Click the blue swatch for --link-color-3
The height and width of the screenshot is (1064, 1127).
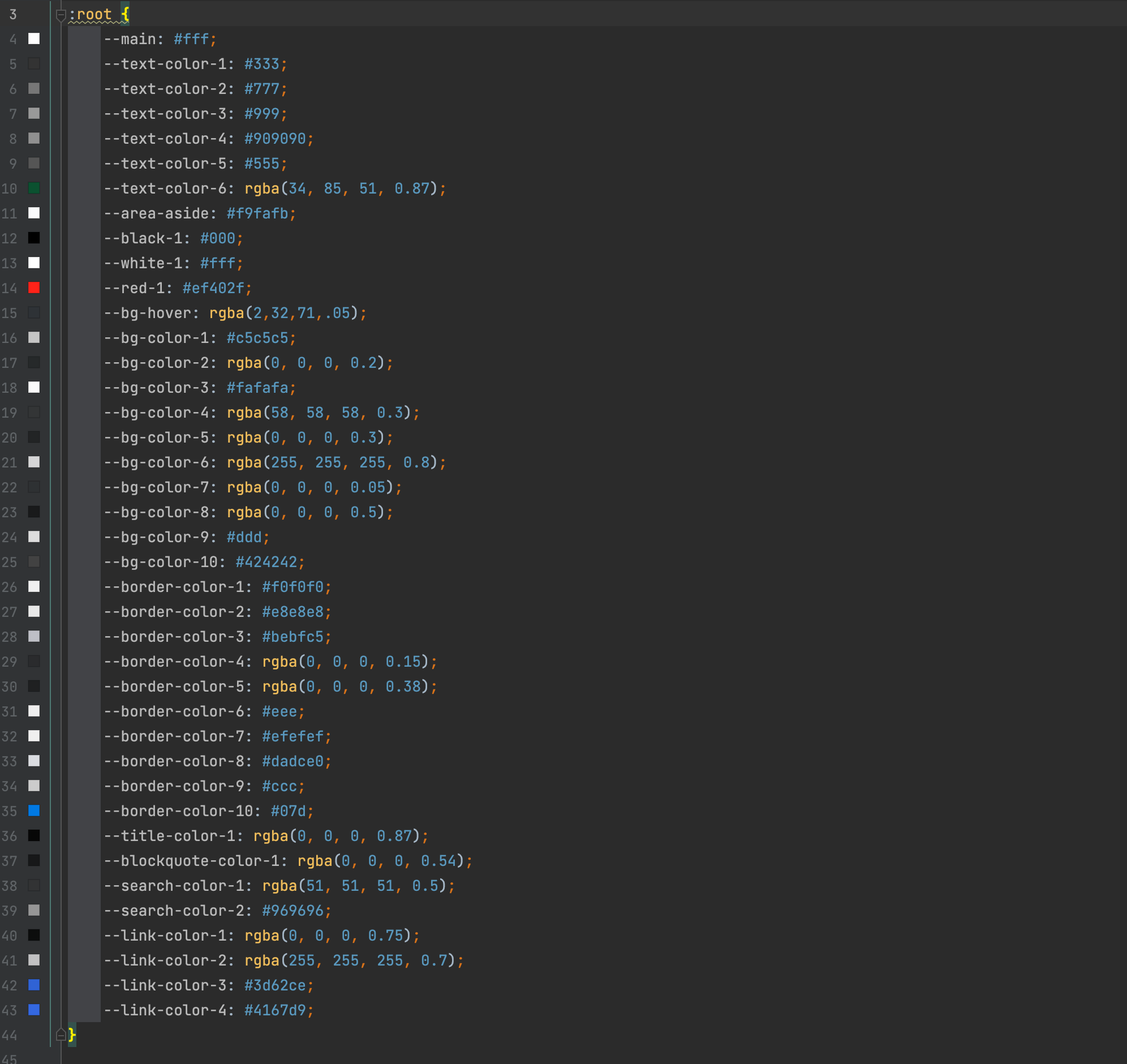click(34, 985)
